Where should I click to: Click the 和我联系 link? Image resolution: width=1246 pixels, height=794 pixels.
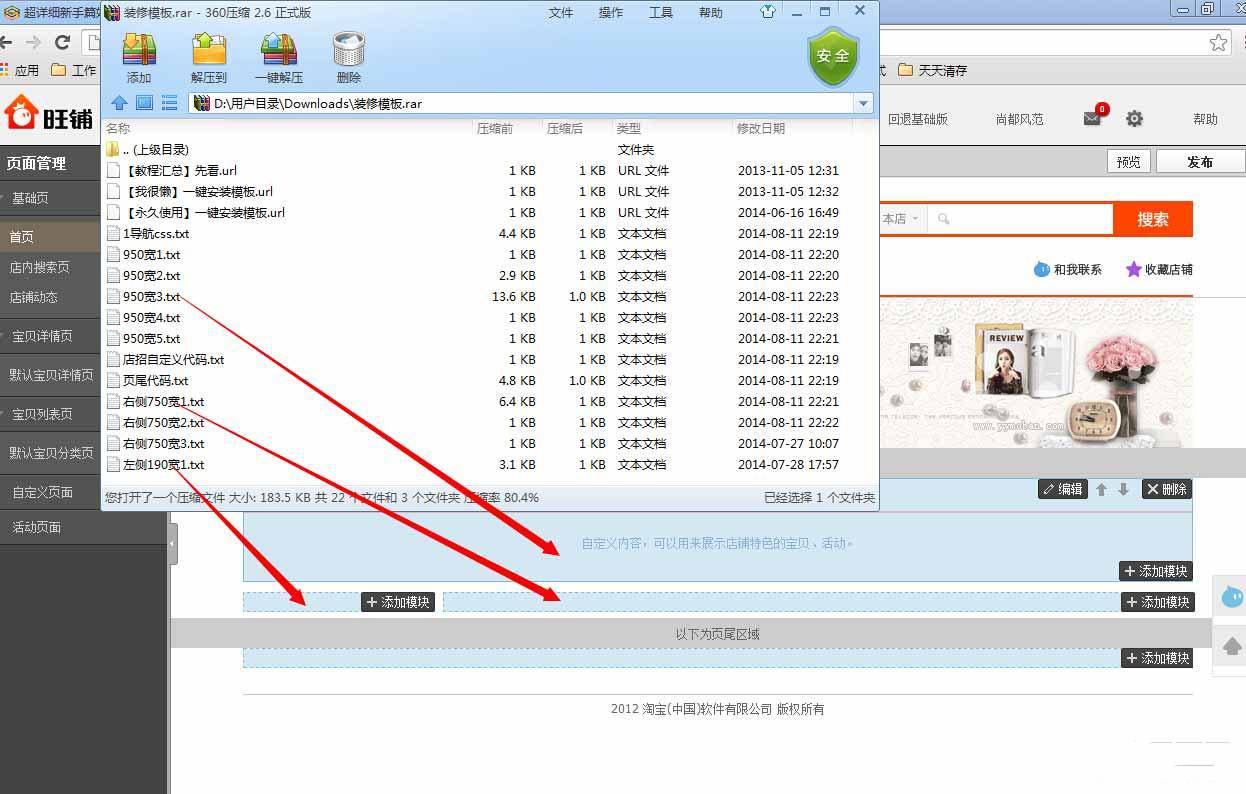(1067, 269)
